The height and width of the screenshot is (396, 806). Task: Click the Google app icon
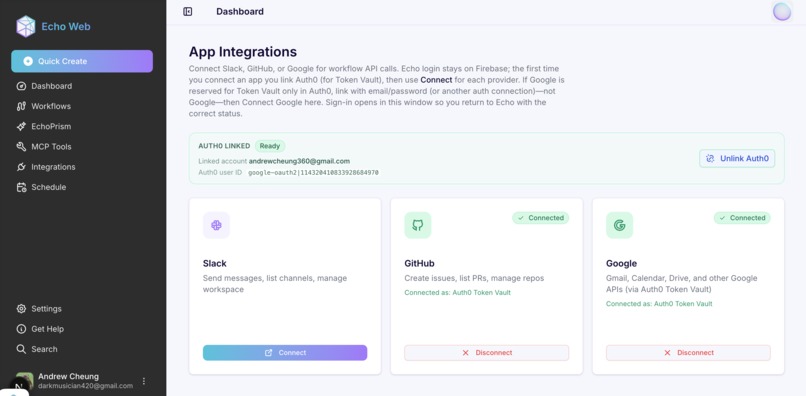(x=619, y=225)
